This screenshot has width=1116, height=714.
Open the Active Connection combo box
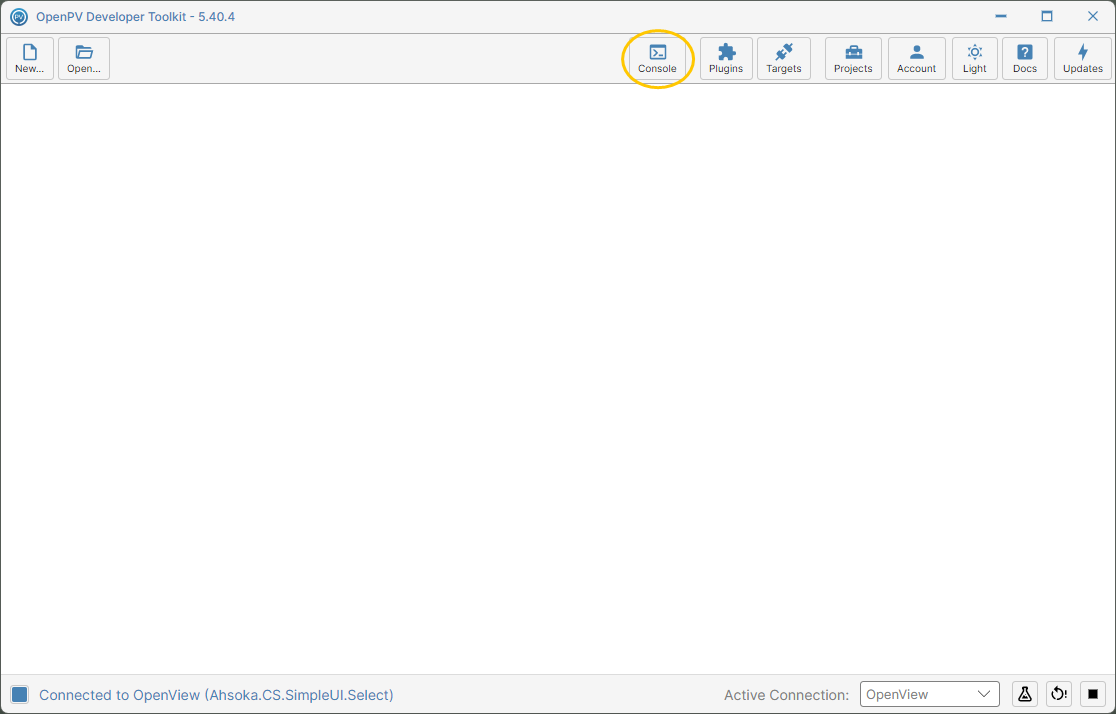click(930, 694)
